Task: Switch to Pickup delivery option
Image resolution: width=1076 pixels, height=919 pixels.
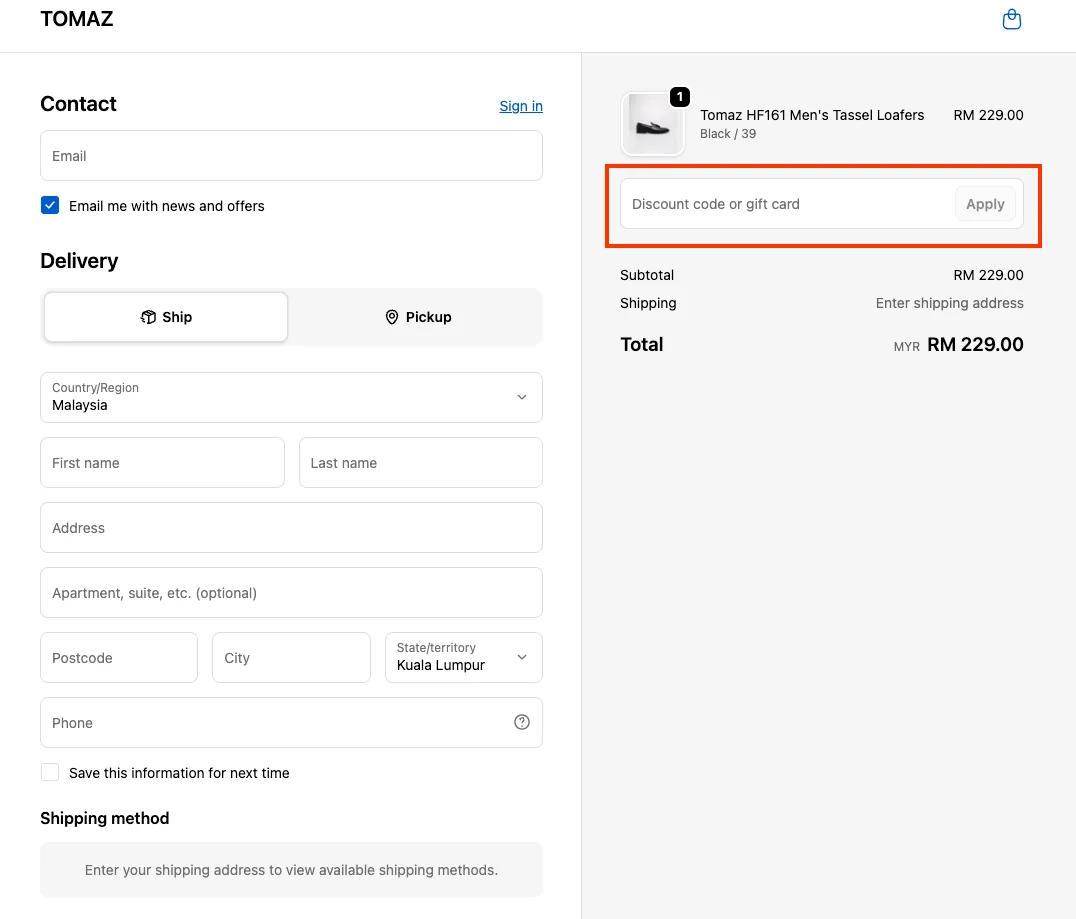Action: 418,317
